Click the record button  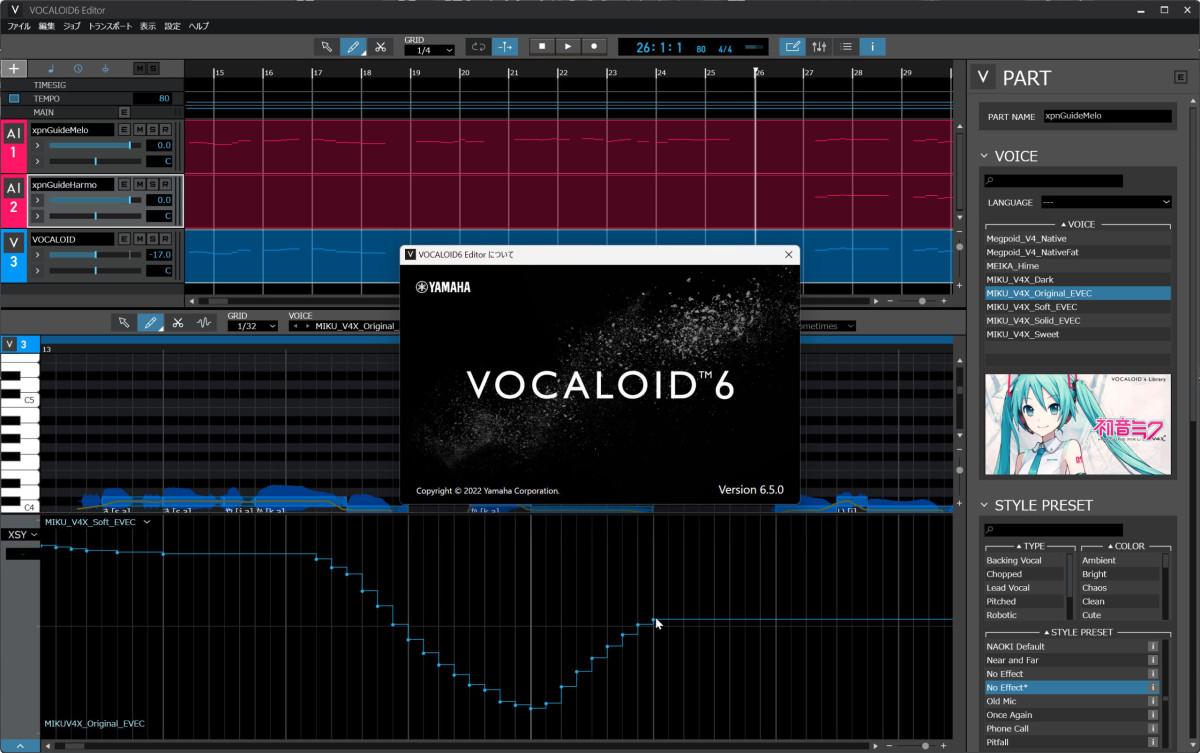pyautogui.click(x=594, y=46)
